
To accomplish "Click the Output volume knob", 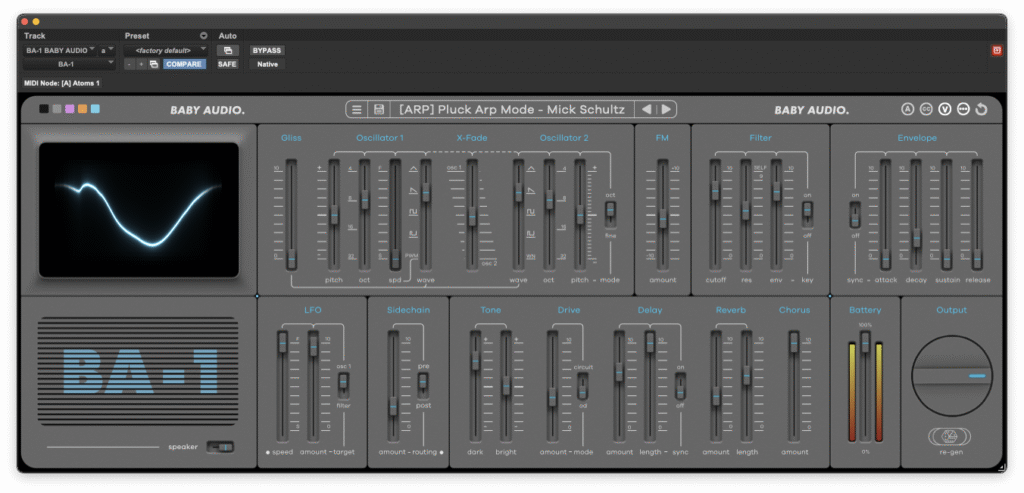I will click(952, 376).
